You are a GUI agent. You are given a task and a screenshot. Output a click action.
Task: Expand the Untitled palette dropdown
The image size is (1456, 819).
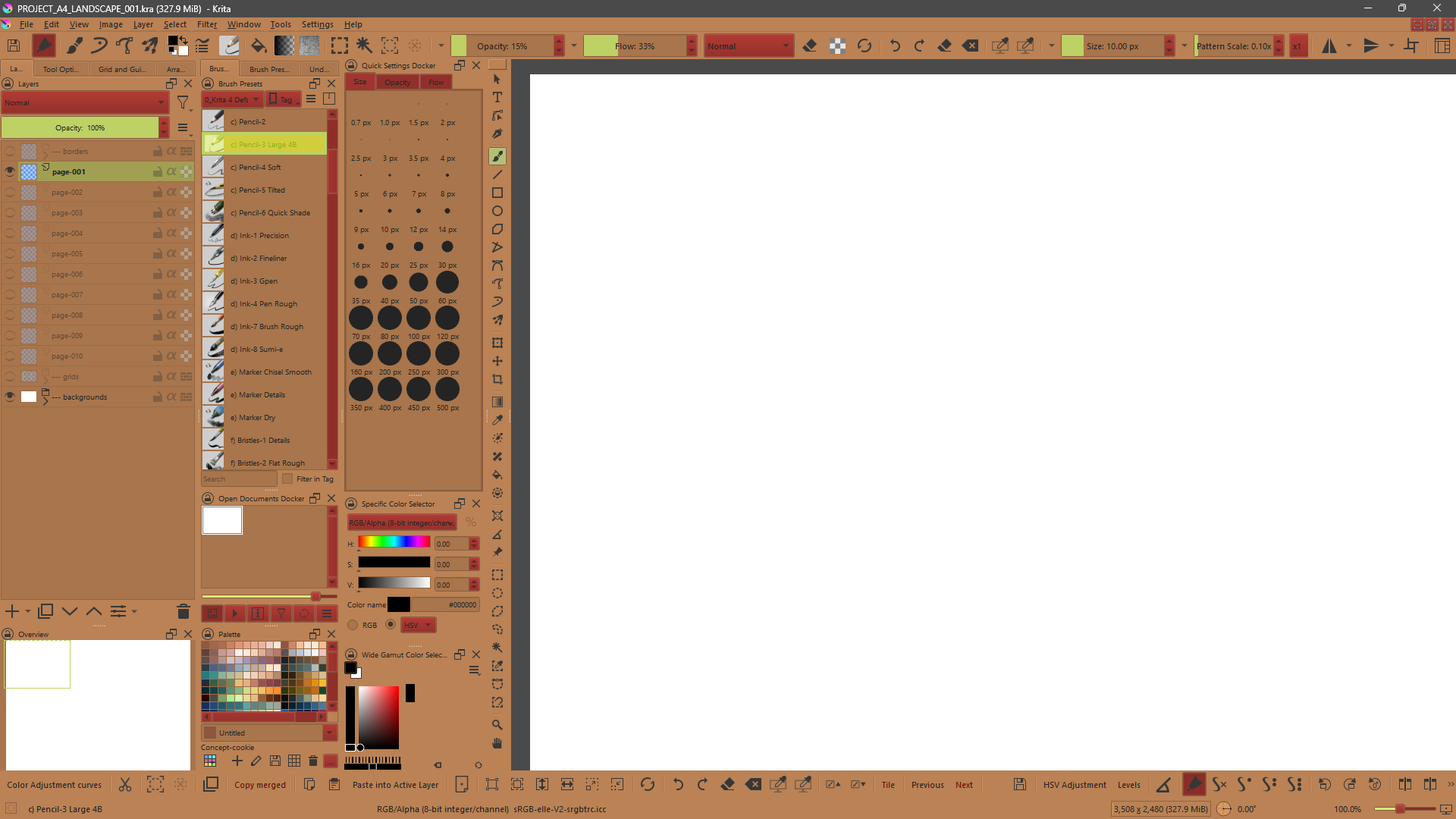(329, 733)
